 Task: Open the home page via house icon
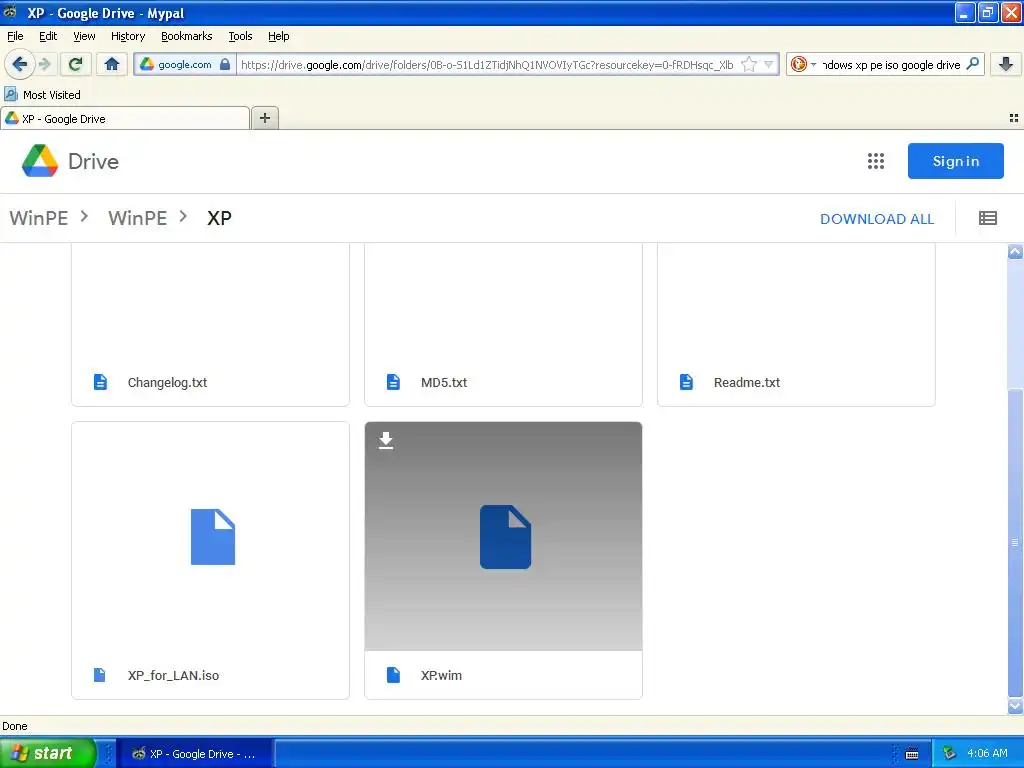coord(112,64)
